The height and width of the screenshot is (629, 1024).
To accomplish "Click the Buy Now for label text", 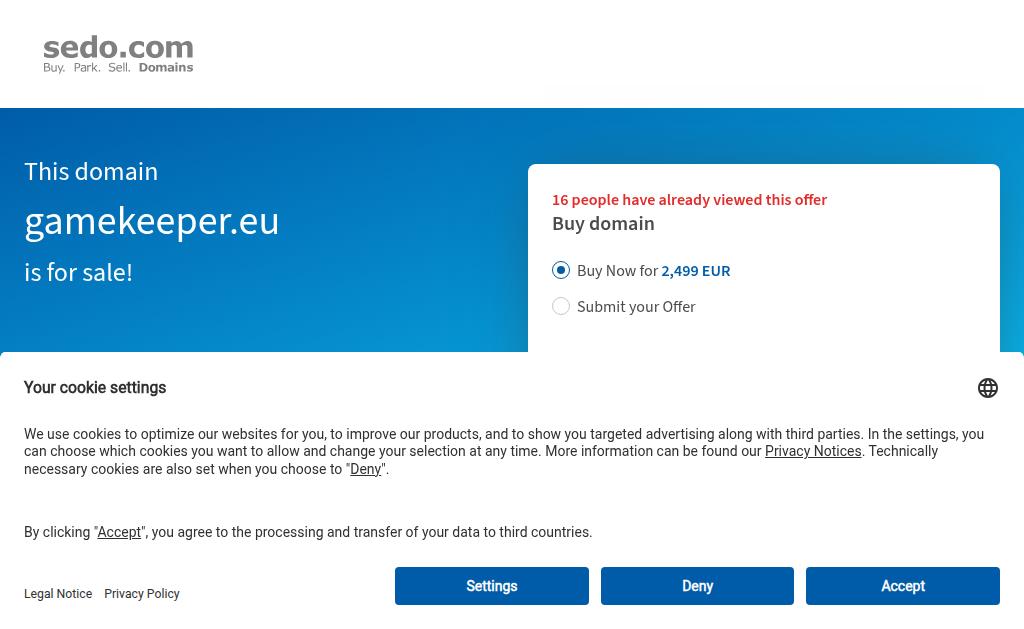I will pos(617,271).
